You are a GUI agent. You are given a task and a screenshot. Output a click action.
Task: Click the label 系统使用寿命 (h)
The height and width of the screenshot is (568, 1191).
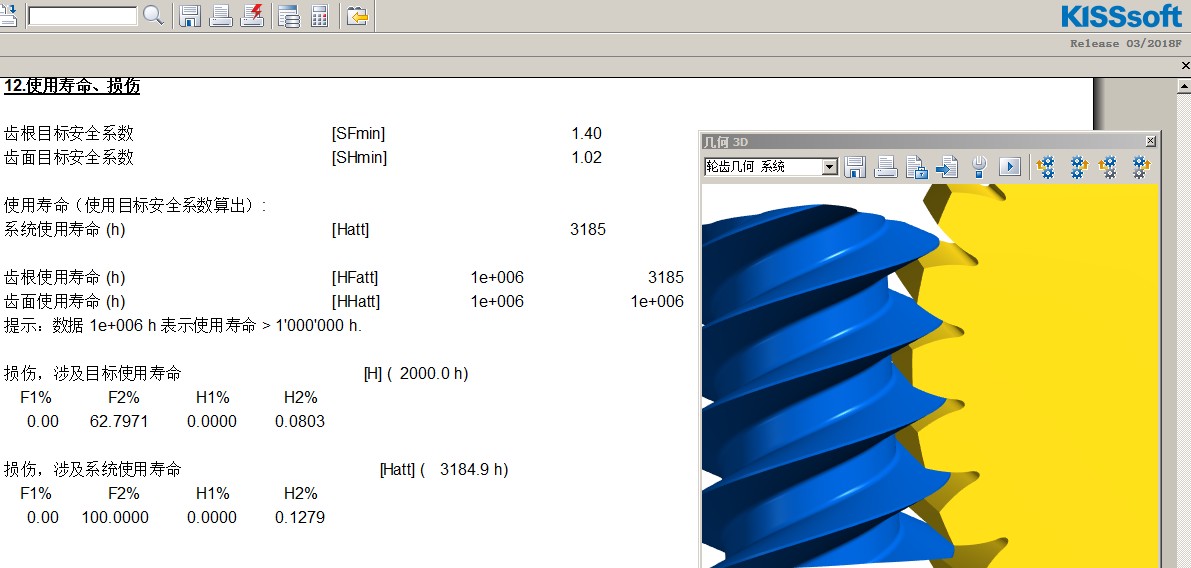point(65,229)
